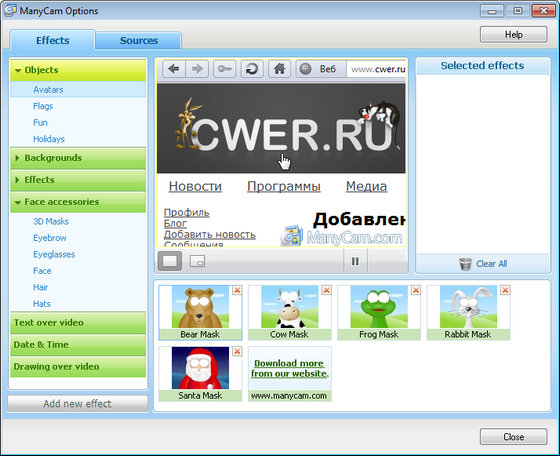Click the trash can Clear All icon
The width and height of the screenshot is (560, 456).
pos(465,264)
